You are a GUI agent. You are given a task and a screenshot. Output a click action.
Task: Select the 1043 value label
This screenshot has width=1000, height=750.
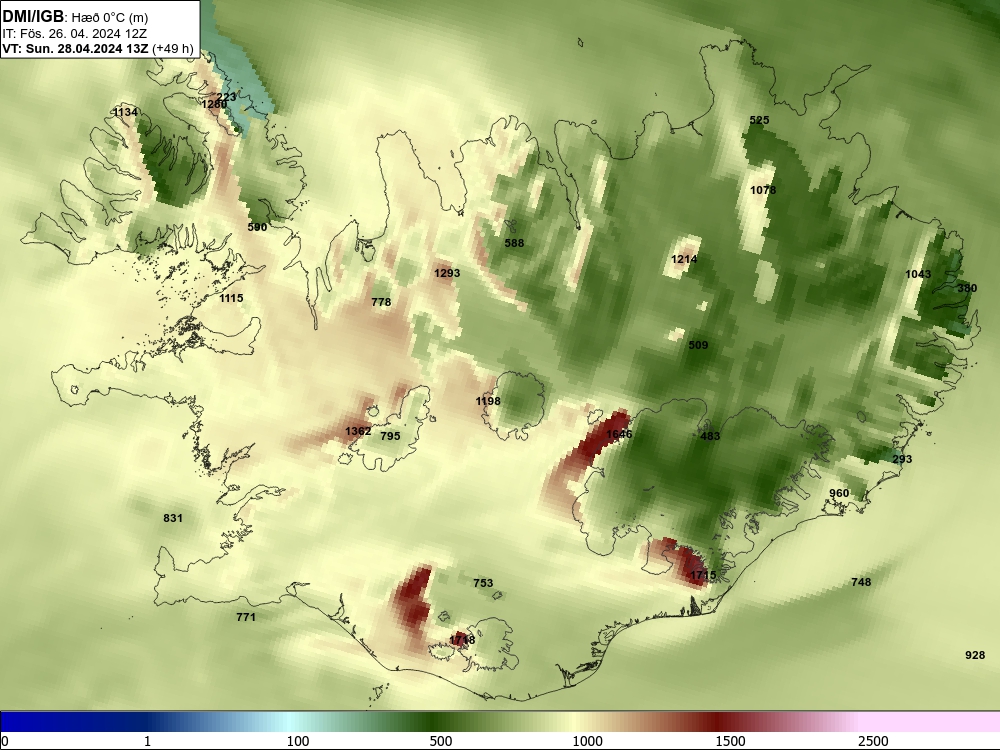(918, 274)
